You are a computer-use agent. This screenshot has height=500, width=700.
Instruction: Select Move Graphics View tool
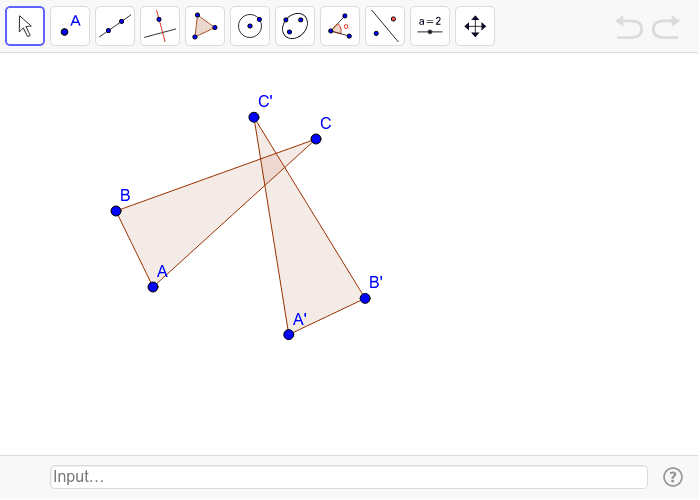pos(475,26)
